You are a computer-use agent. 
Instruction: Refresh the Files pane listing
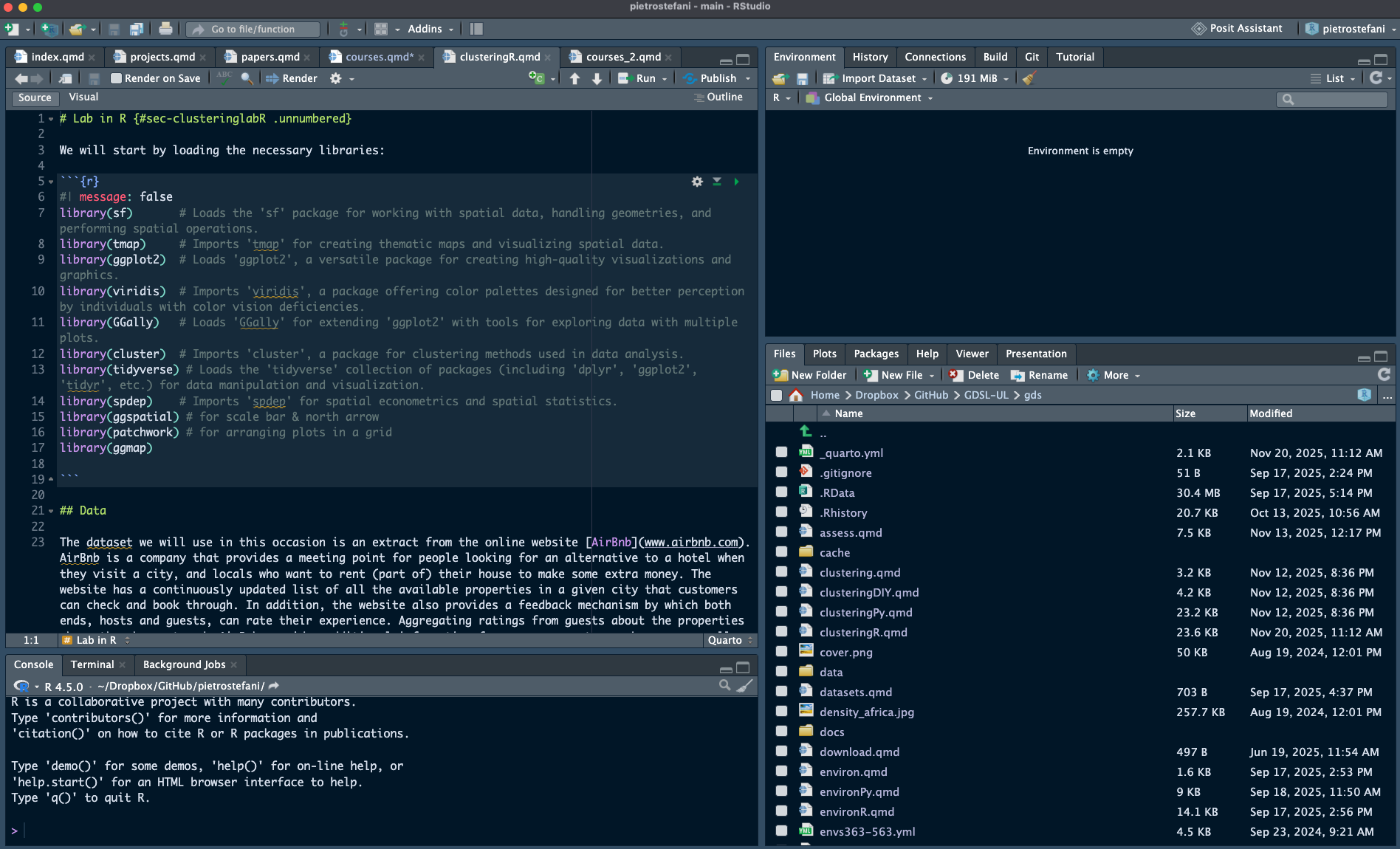1384,375
